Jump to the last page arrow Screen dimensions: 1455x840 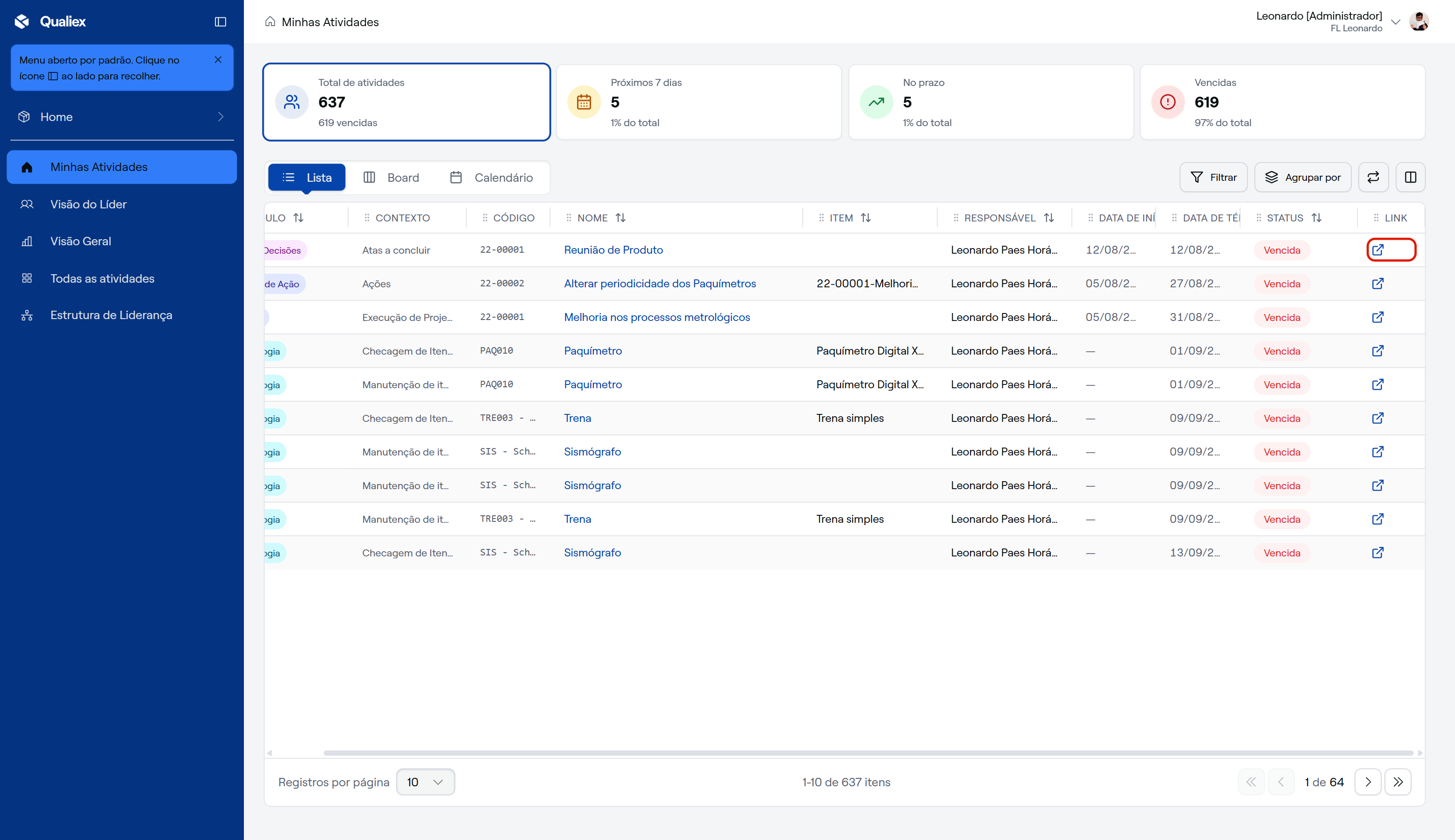(1398, 782)
